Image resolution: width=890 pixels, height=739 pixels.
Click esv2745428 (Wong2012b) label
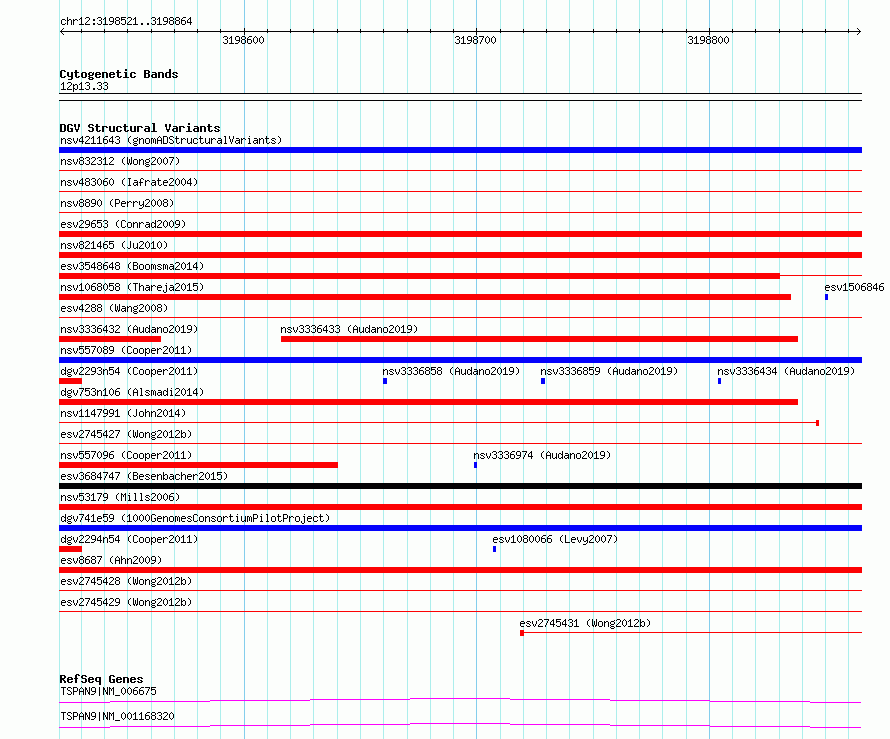[x=126, y=581]
